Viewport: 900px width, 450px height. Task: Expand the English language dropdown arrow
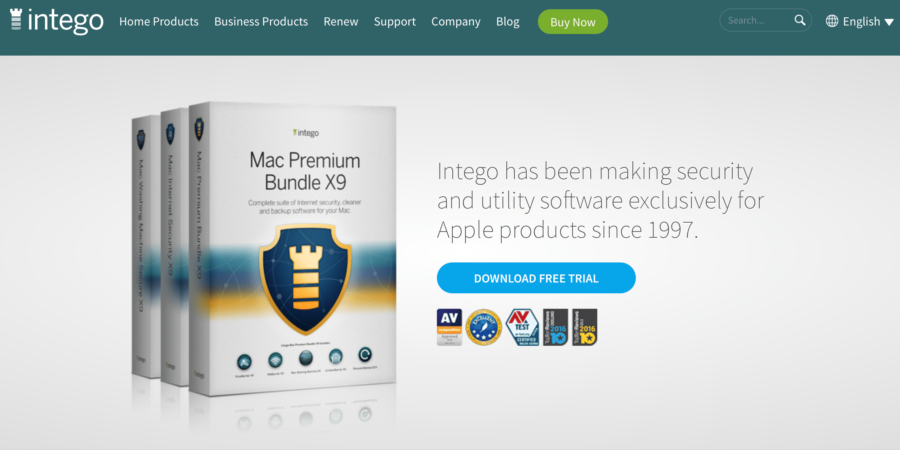[x=889, y=22]
